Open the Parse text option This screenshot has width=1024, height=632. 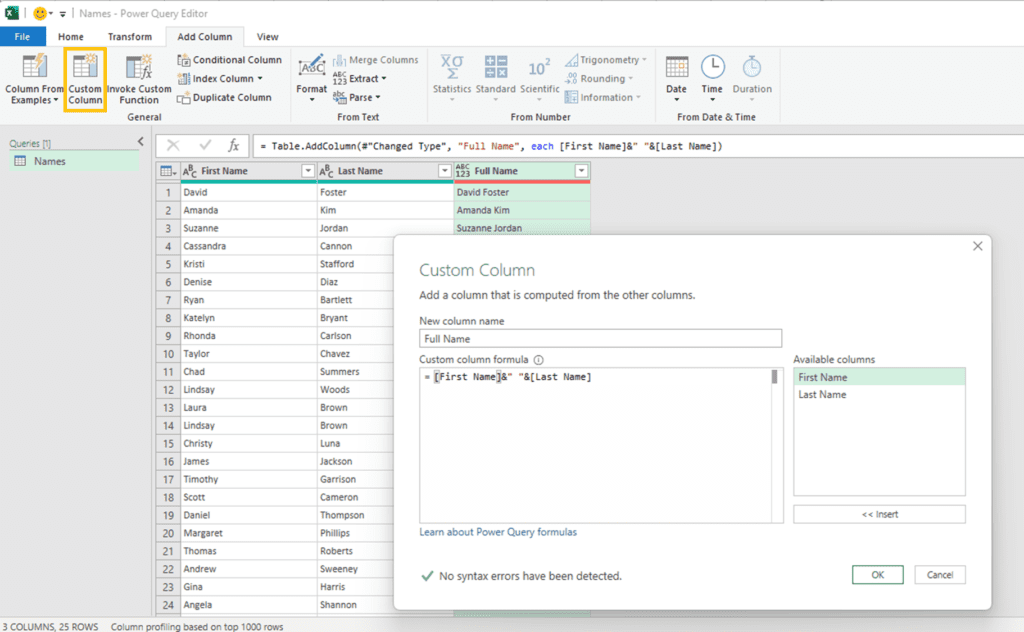357,97
